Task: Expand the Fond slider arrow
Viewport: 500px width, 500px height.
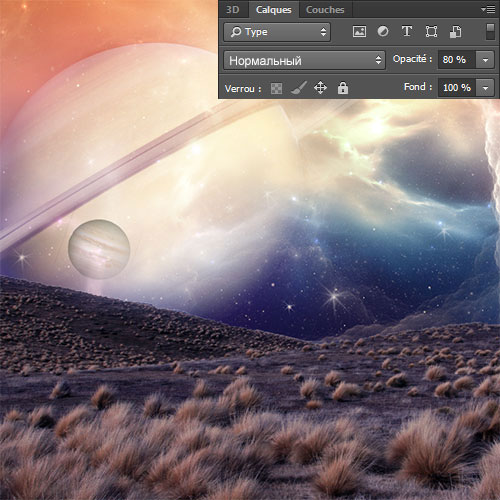Action: pos(485,88)
